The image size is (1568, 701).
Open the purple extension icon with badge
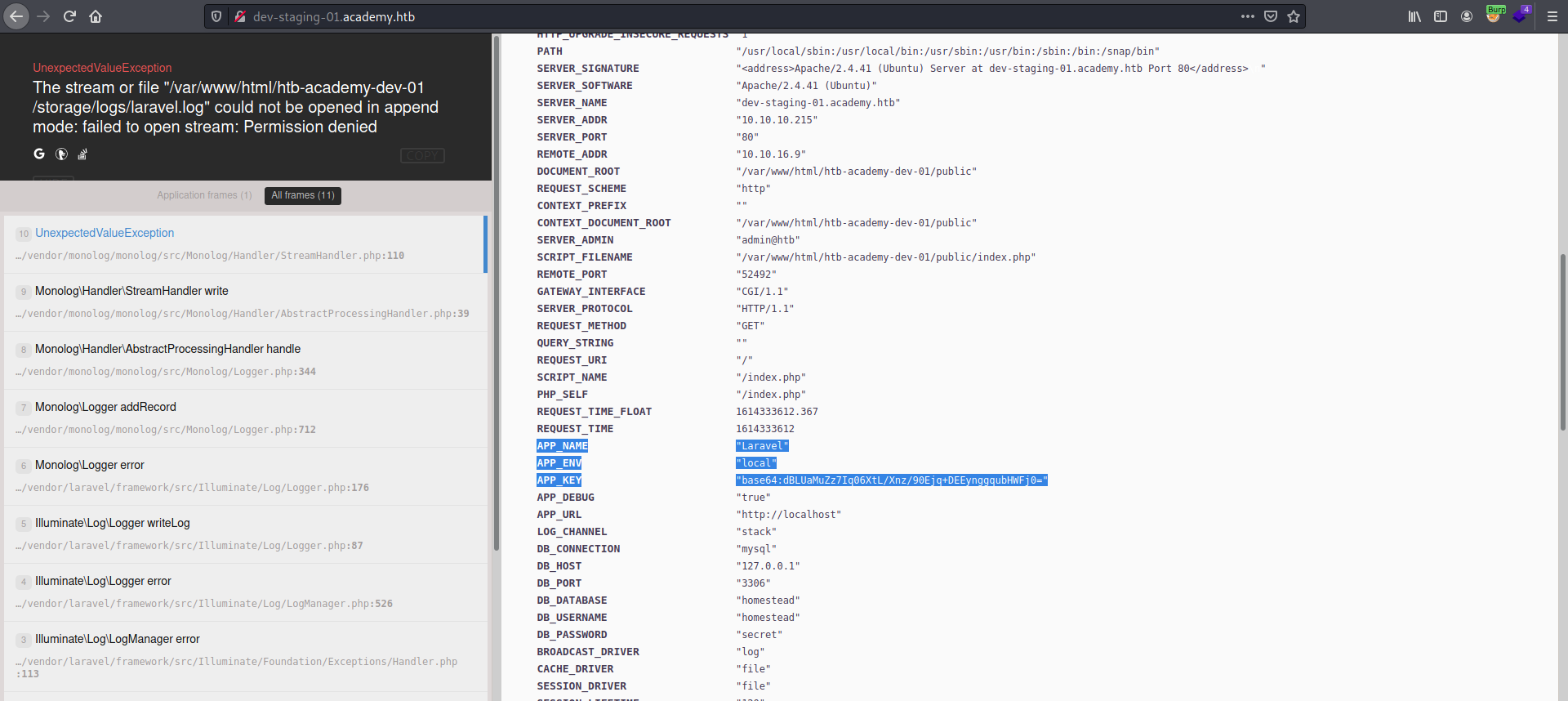1521,15
